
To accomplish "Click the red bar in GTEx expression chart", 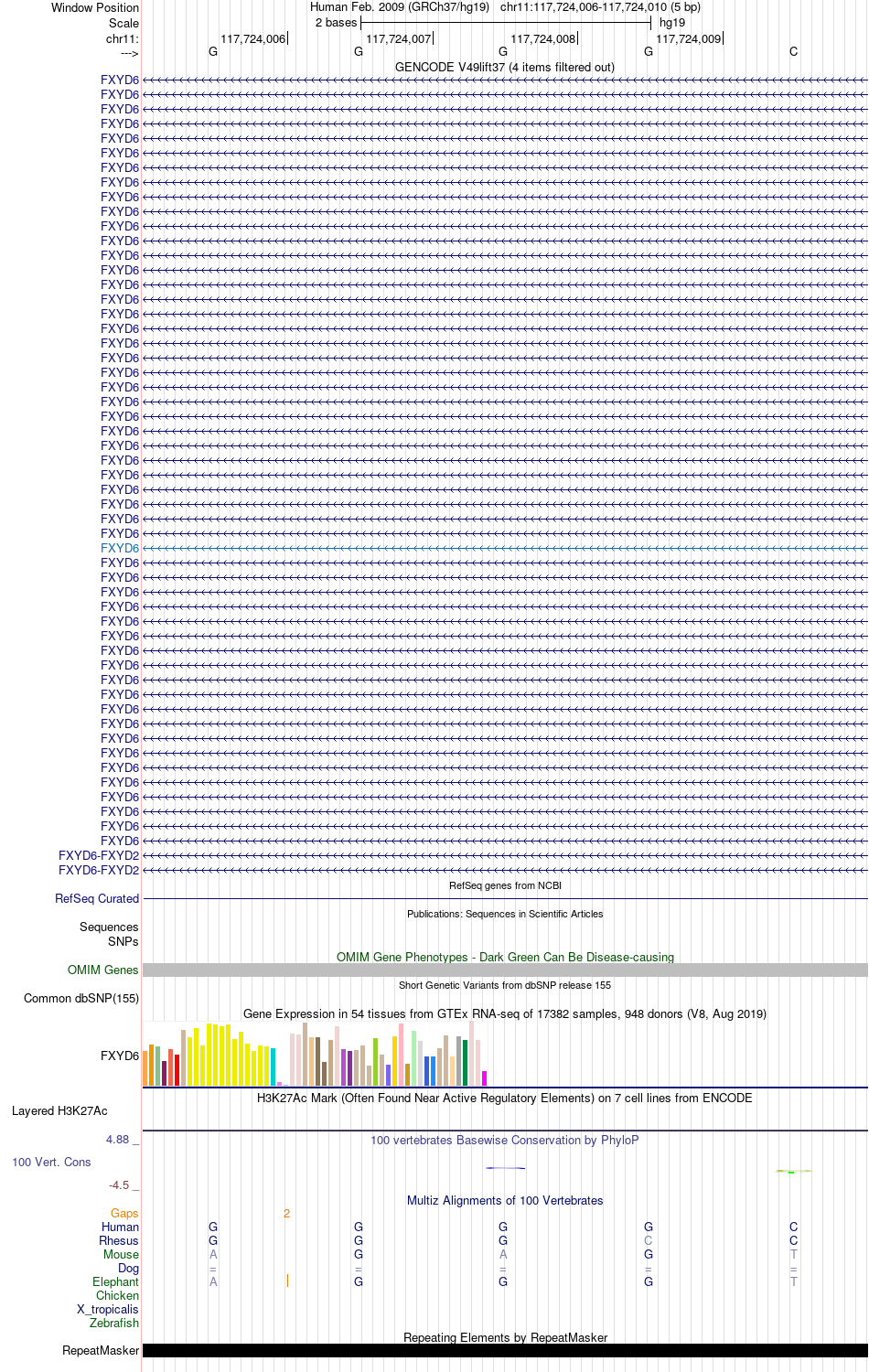I will (x=177, y=1070).
